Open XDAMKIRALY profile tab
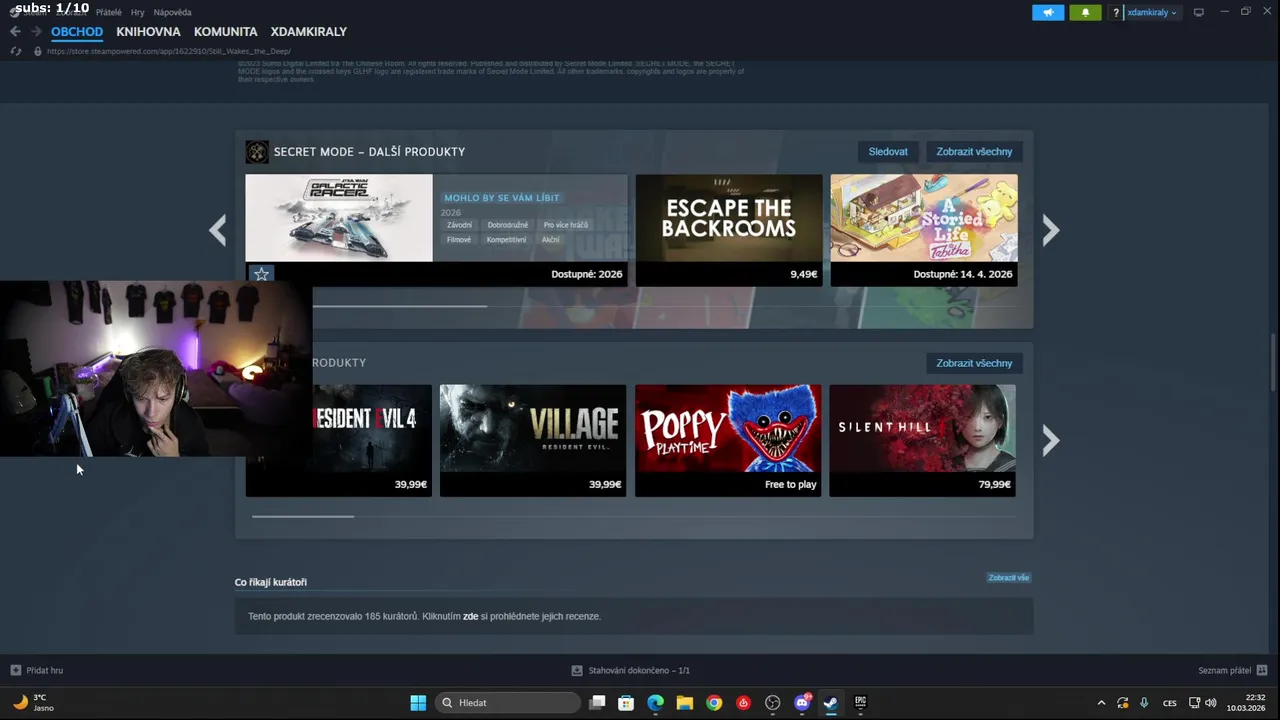 309,32
